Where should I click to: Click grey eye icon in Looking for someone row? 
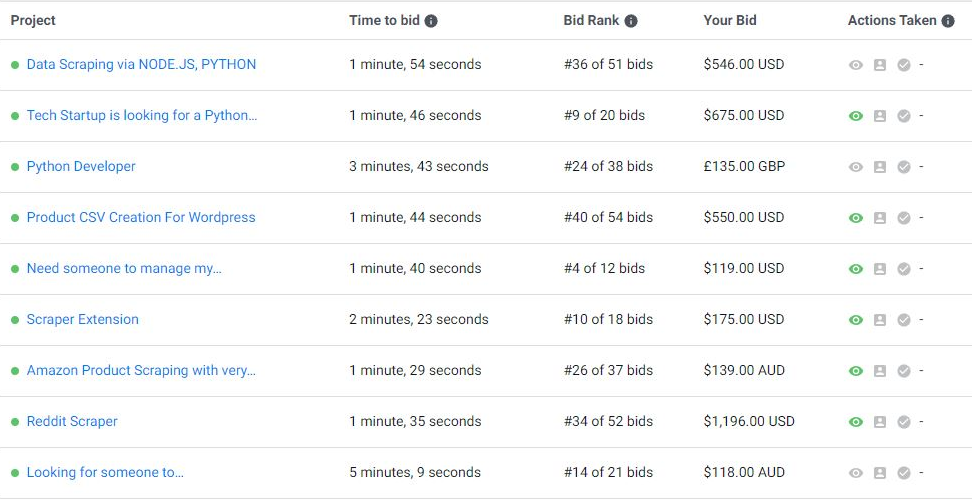tap(855, 473)
